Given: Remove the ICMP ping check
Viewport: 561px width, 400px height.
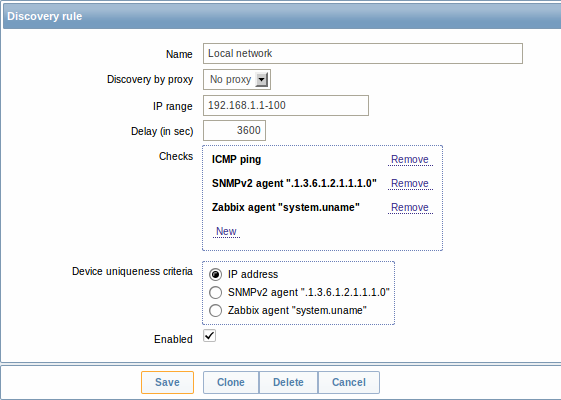Looking at the screenshot, I should [410, 160].
